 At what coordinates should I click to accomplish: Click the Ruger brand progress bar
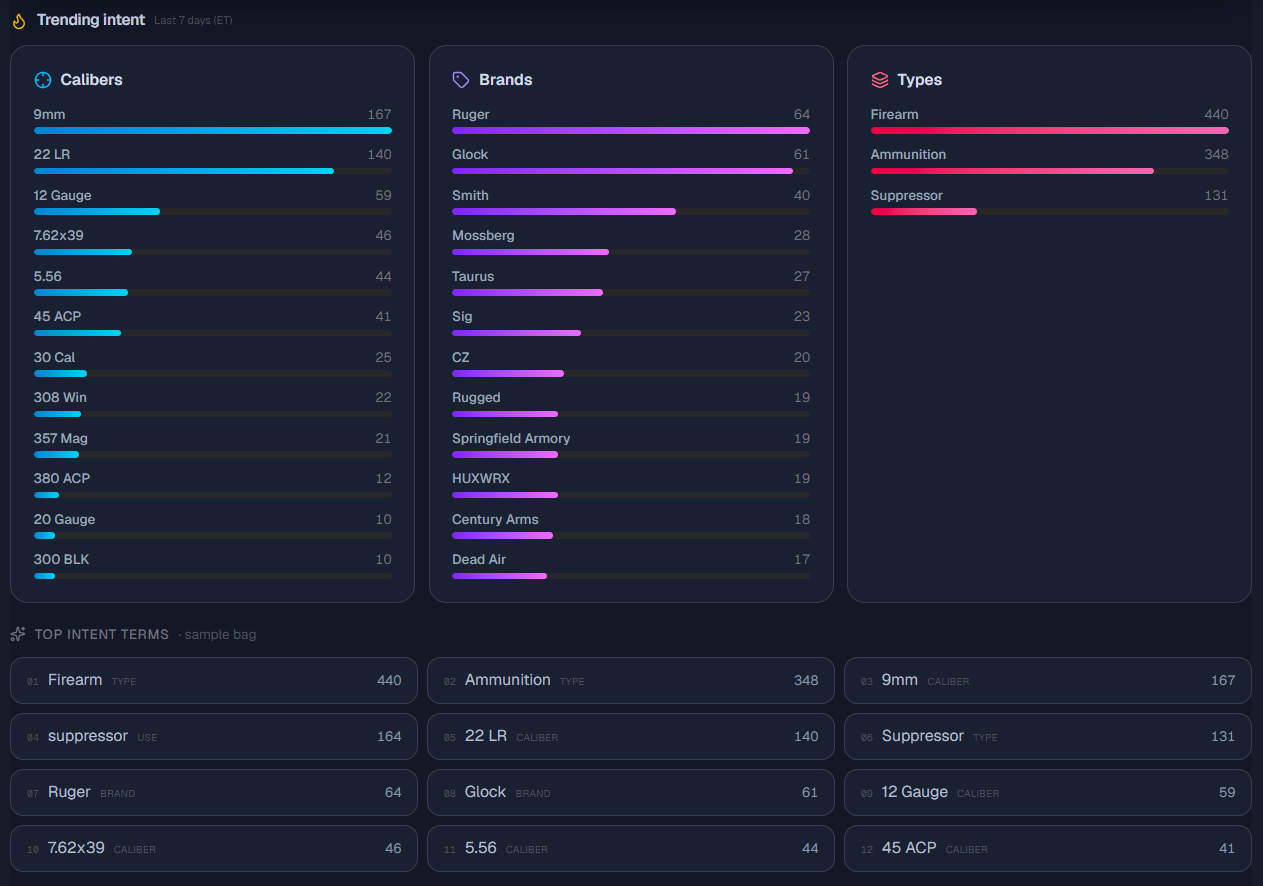[631, 130]
